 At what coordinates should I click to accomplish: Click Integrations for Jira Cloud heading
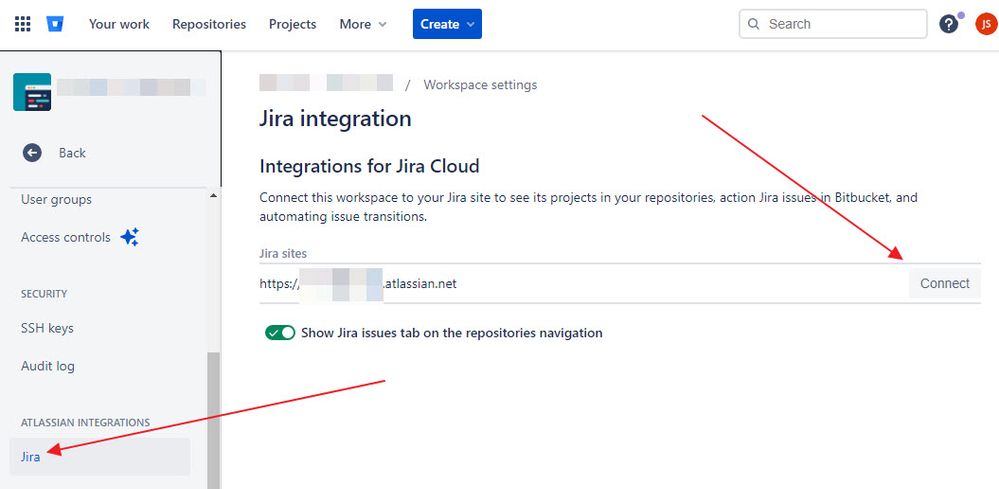(369, 166)
